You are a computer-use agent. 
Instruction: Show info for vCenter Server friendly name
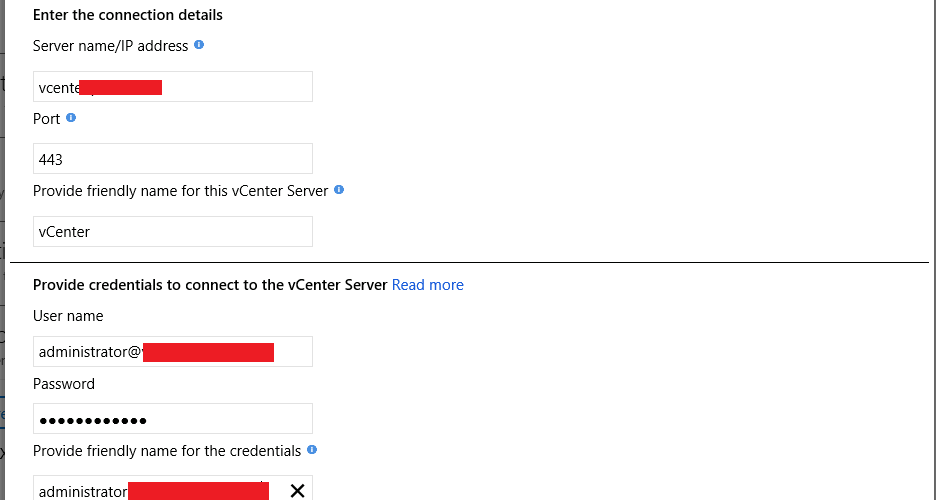pos(339,190)
